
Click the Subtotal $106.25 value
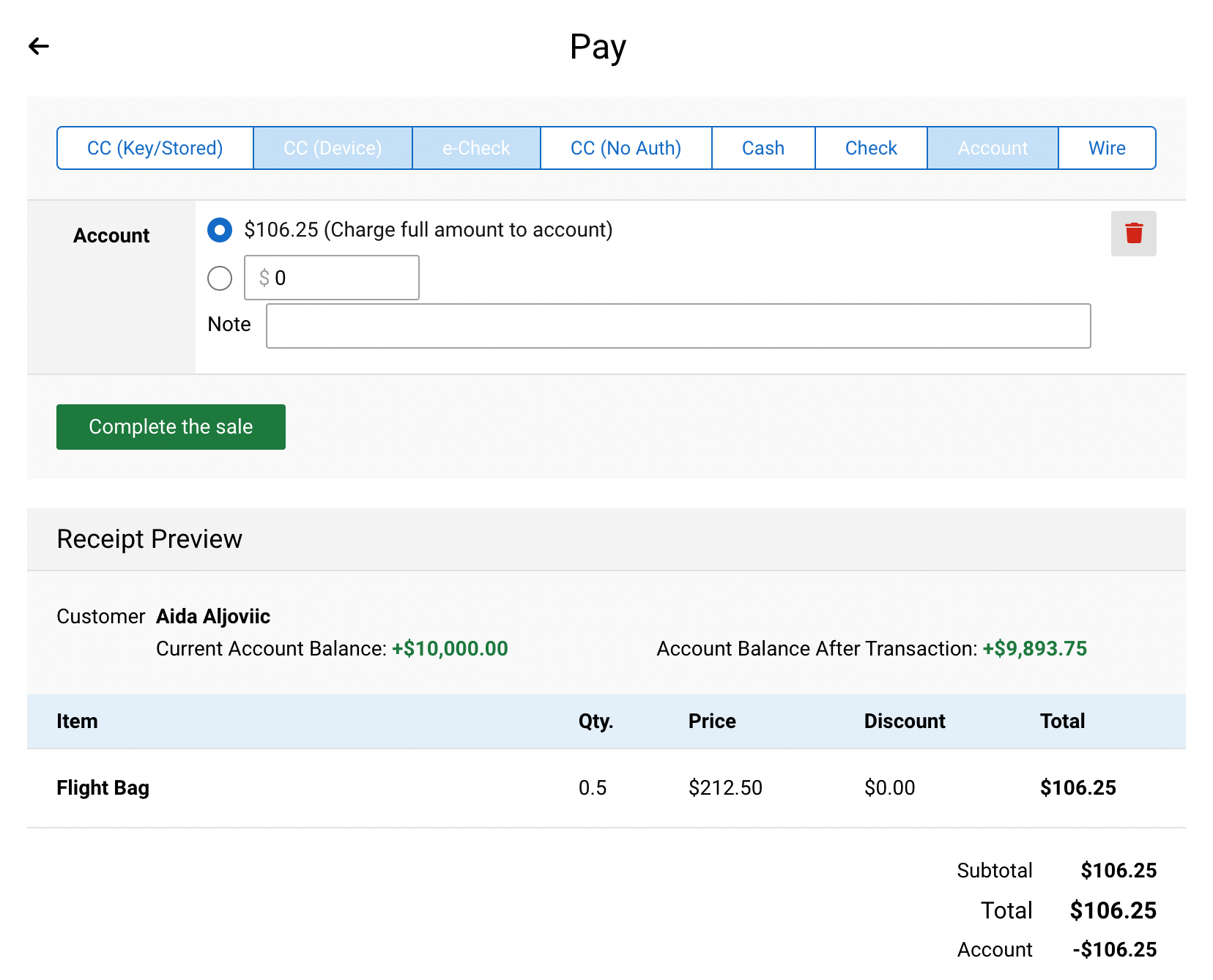click(1119, 871)
